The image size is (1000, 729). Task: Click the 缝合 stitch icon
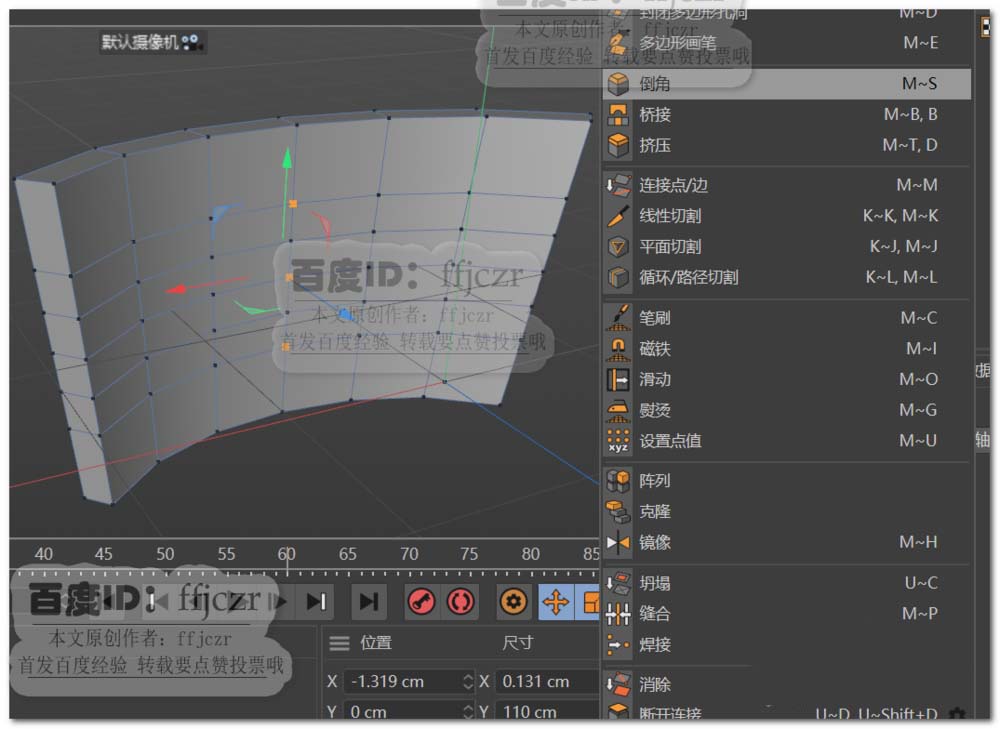(618, 614)
